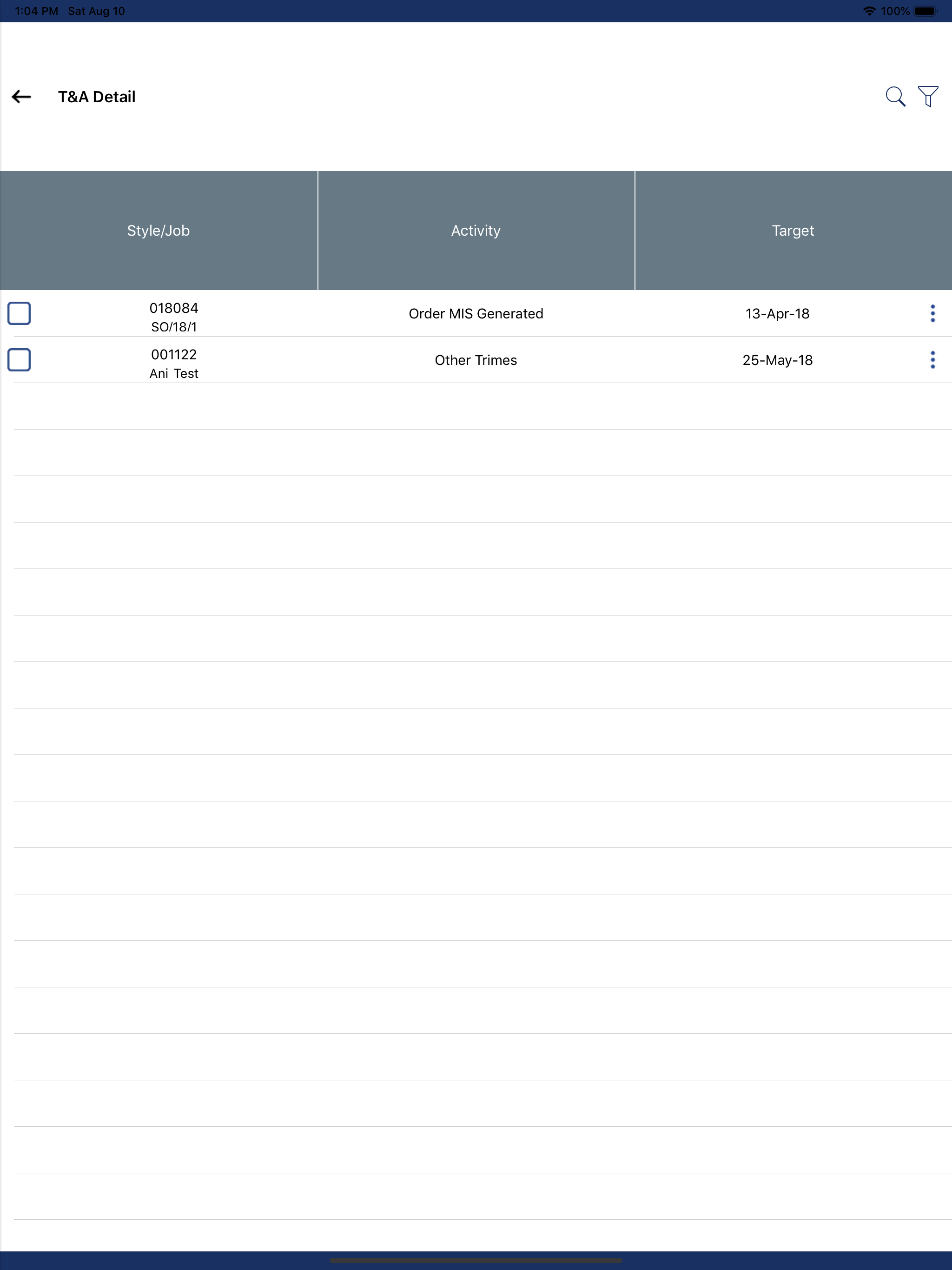Select the job text Ani Test
The image size is (952, 1270).
174,374
